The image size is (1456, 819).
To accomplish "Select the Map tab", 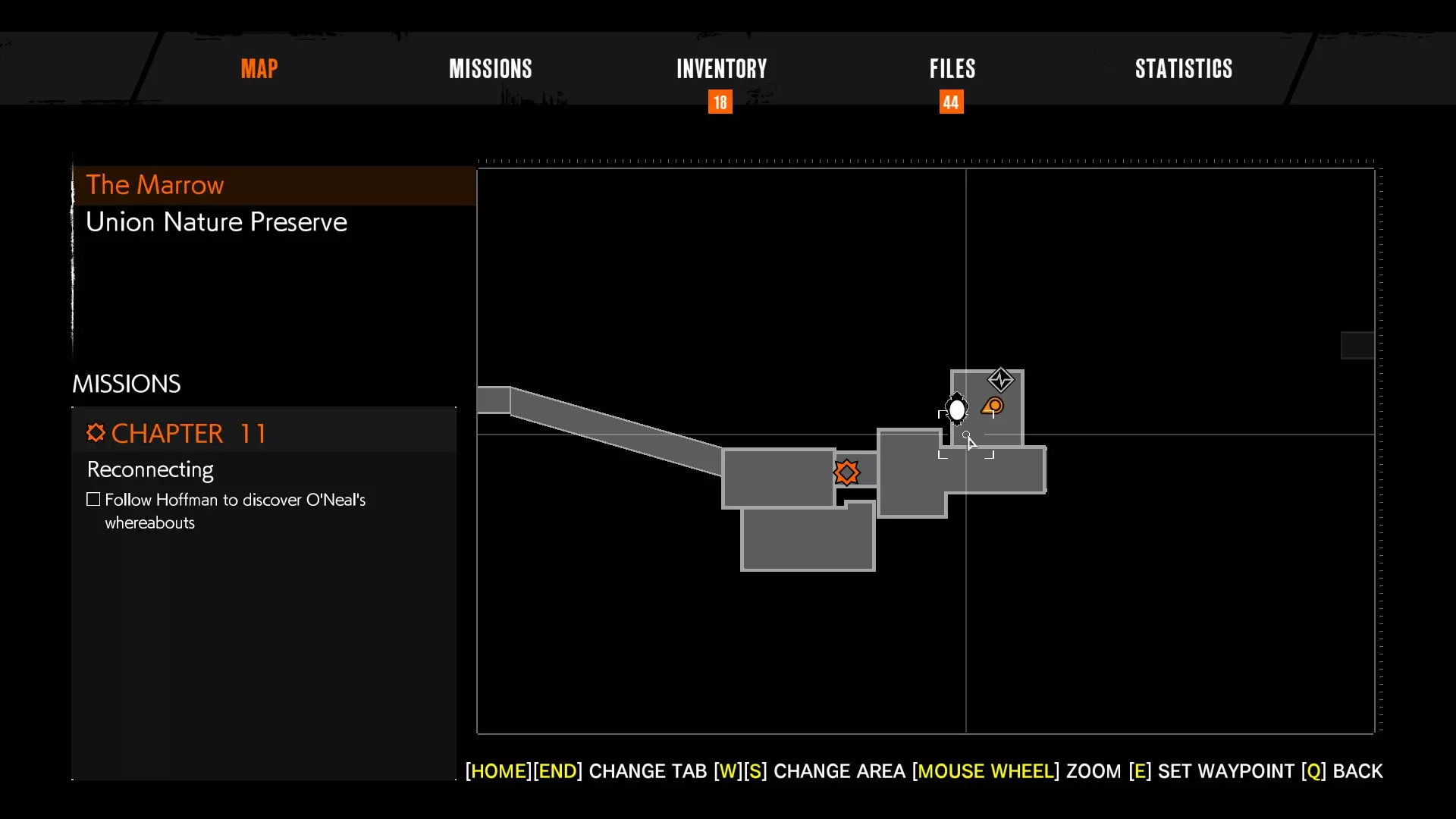I will coord(259,69).
